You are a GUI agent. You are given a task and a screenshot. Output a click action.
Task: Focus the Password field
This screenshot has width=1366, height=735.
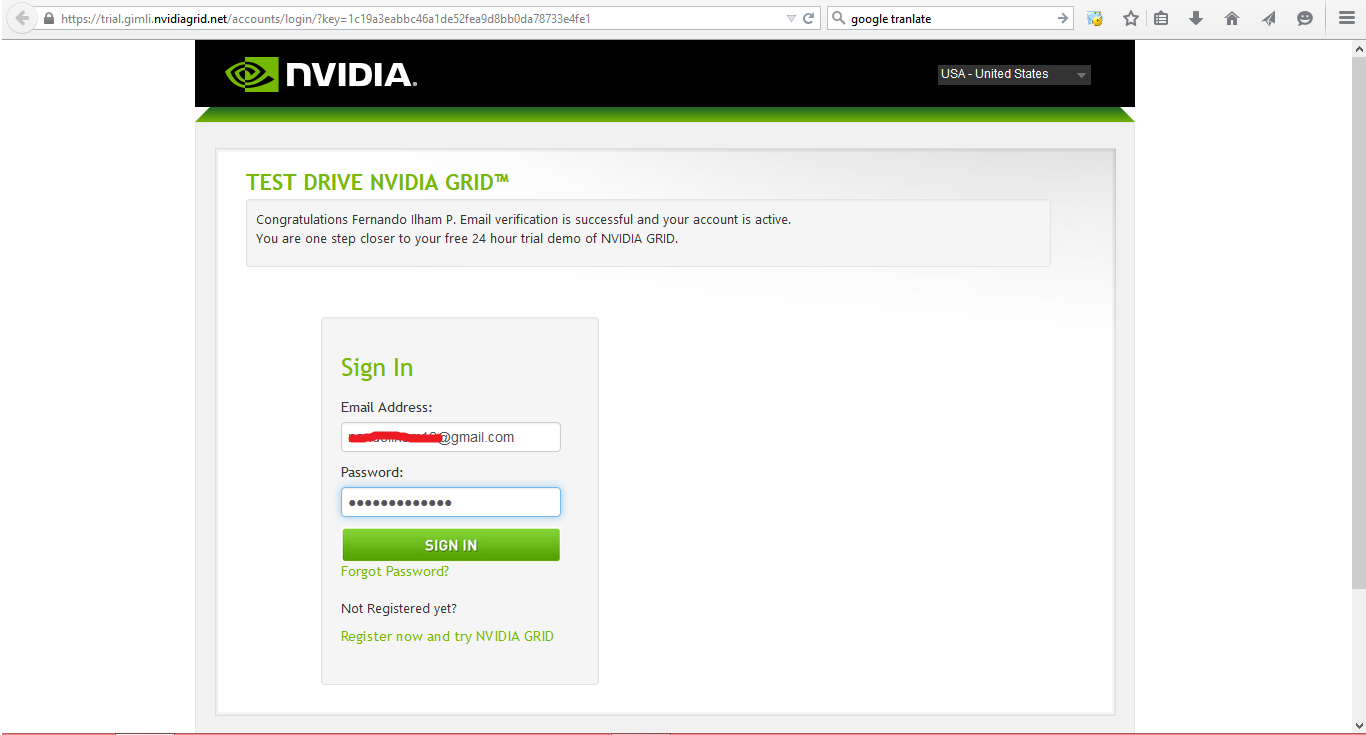(451, 502)
